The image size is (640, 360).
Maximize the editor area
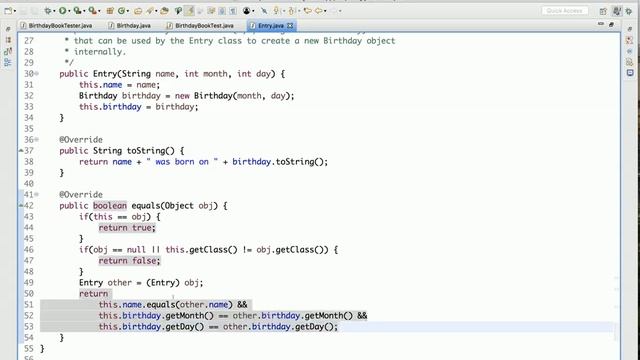pos(611,24)
